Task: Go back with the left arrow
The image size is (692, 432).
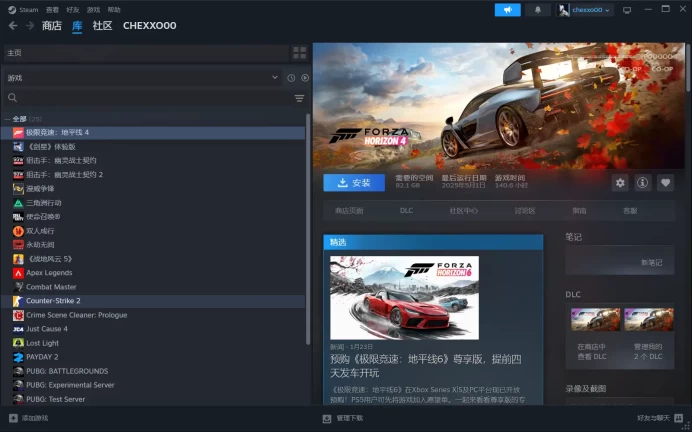Action: tap(13, 26)
